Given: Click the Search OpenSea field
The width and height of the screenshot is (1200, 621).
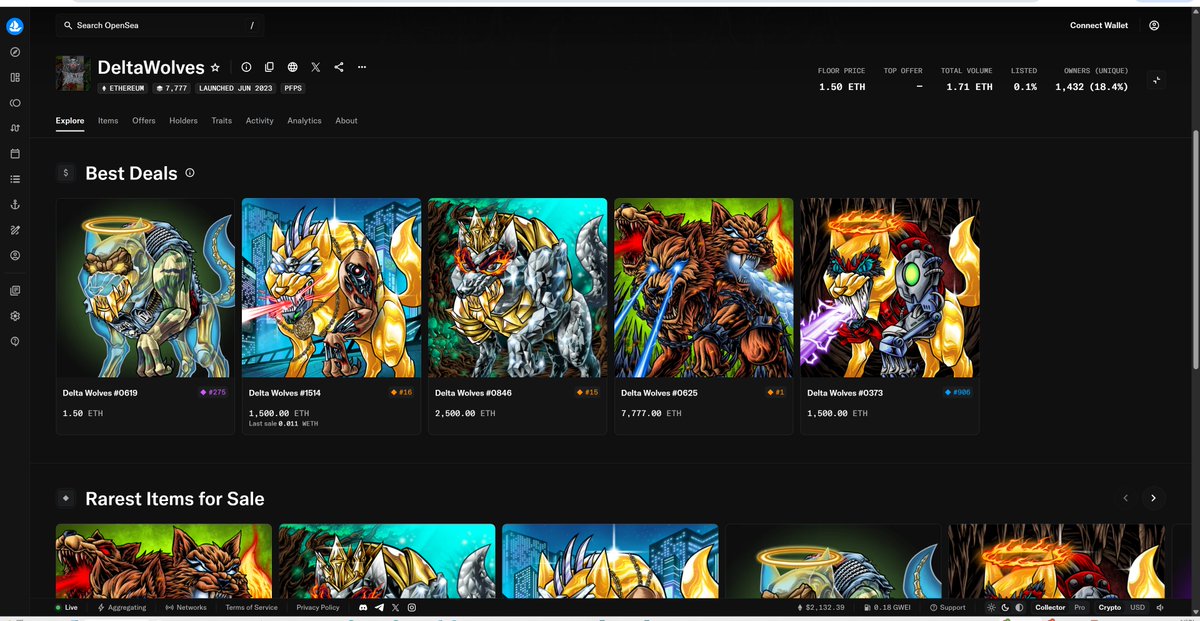Looking at the screenshot, I should pyautogui.click(x=160, y=25).
